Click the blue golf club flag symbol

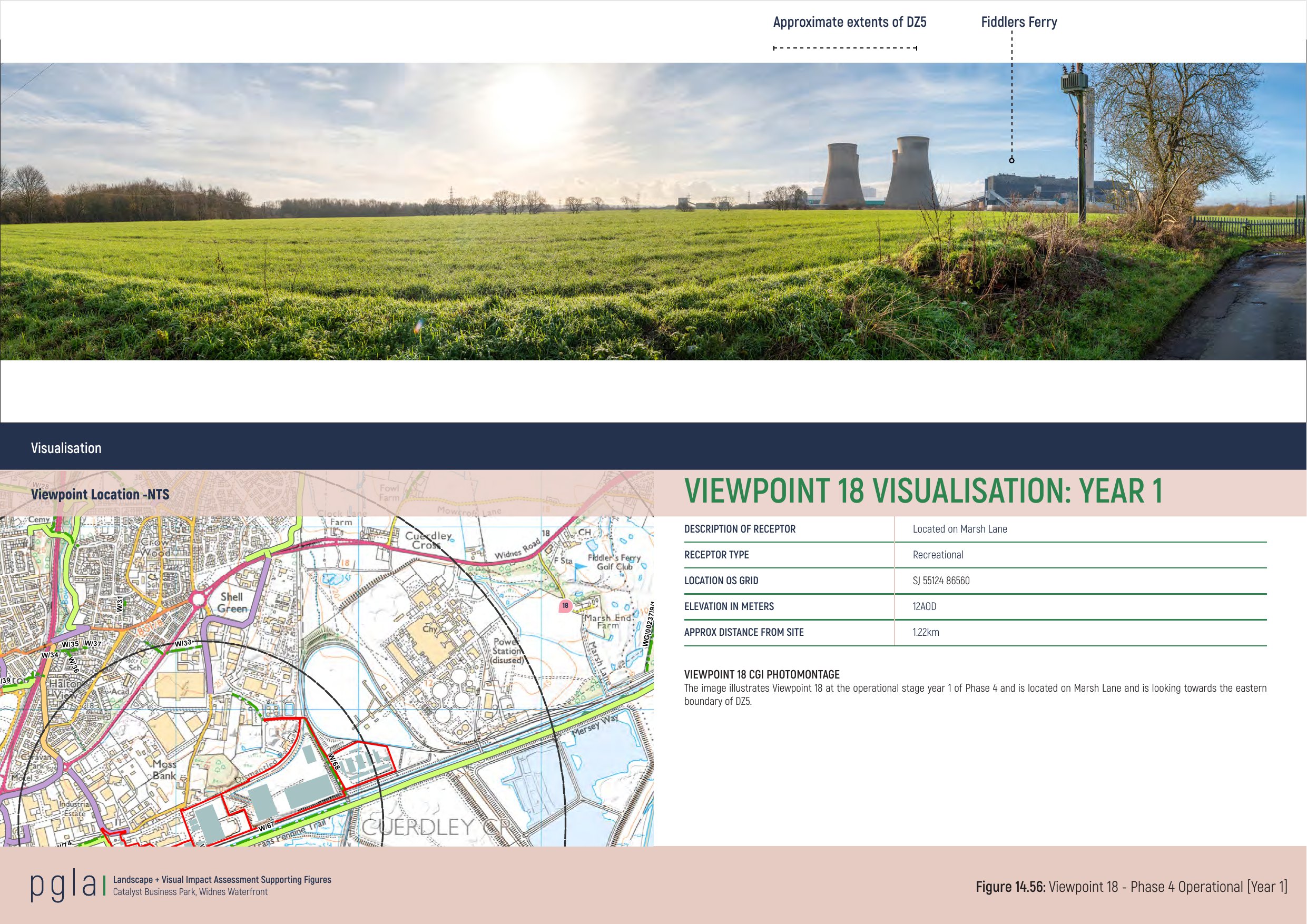(x=579, y=567)
